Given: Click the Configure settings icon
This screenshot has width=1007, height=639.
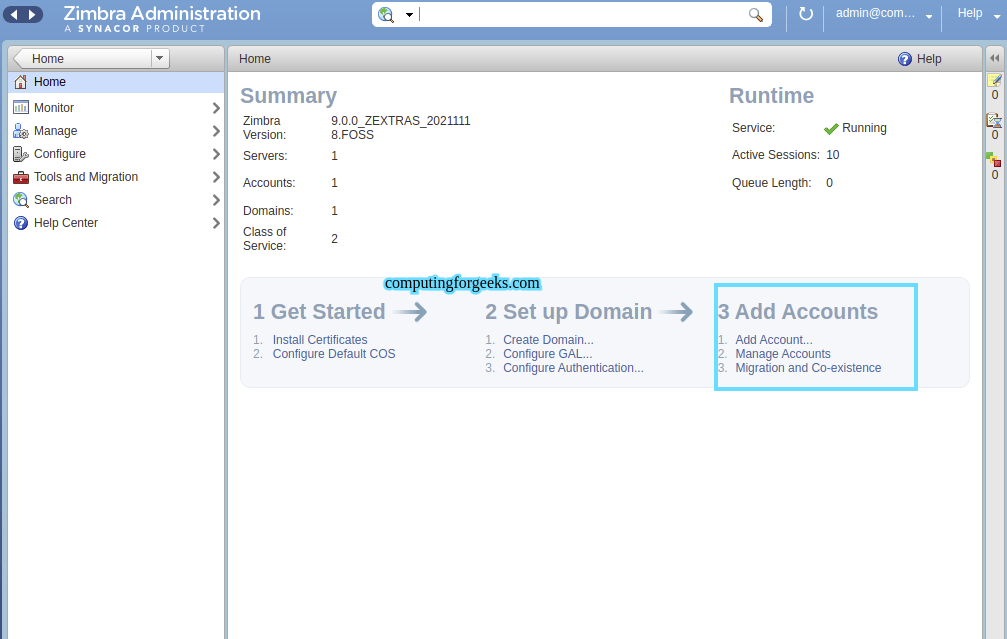Looking at the screenshot, I should coord(21,154).
